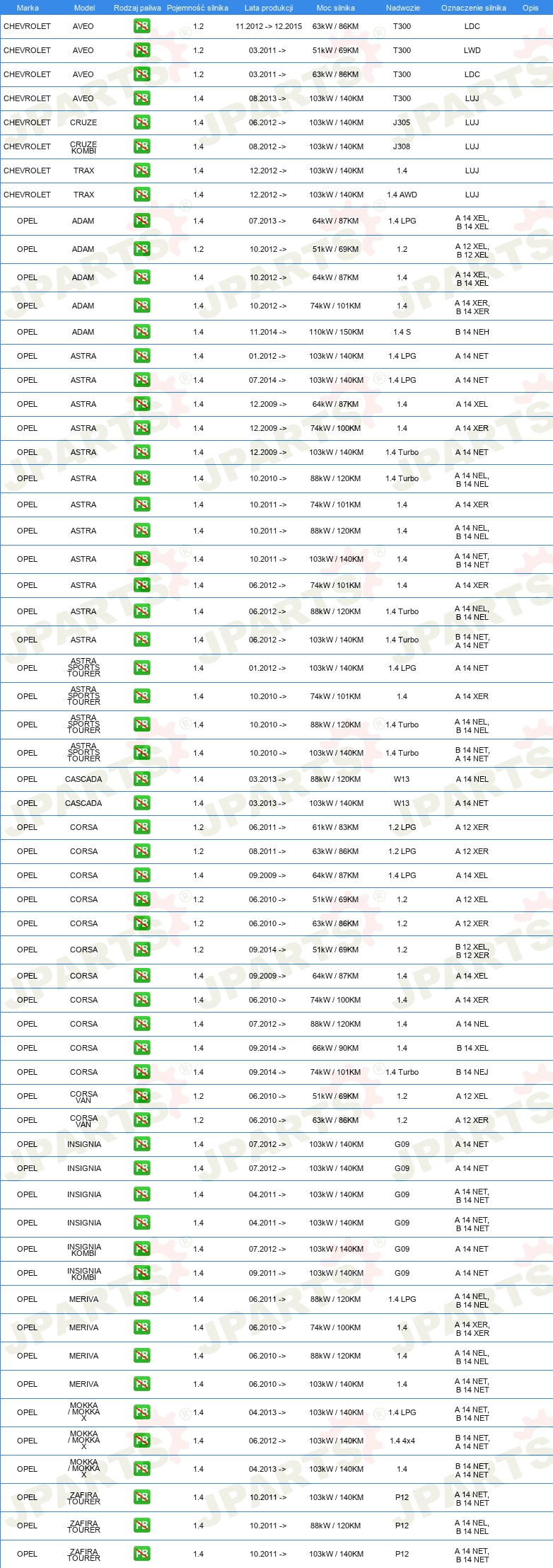Click the petrol icon in Opel Adam 1.4 LPG row
Image resolution: width=553 pixels, height=1568 pixels.
click(x=141, y=221)
